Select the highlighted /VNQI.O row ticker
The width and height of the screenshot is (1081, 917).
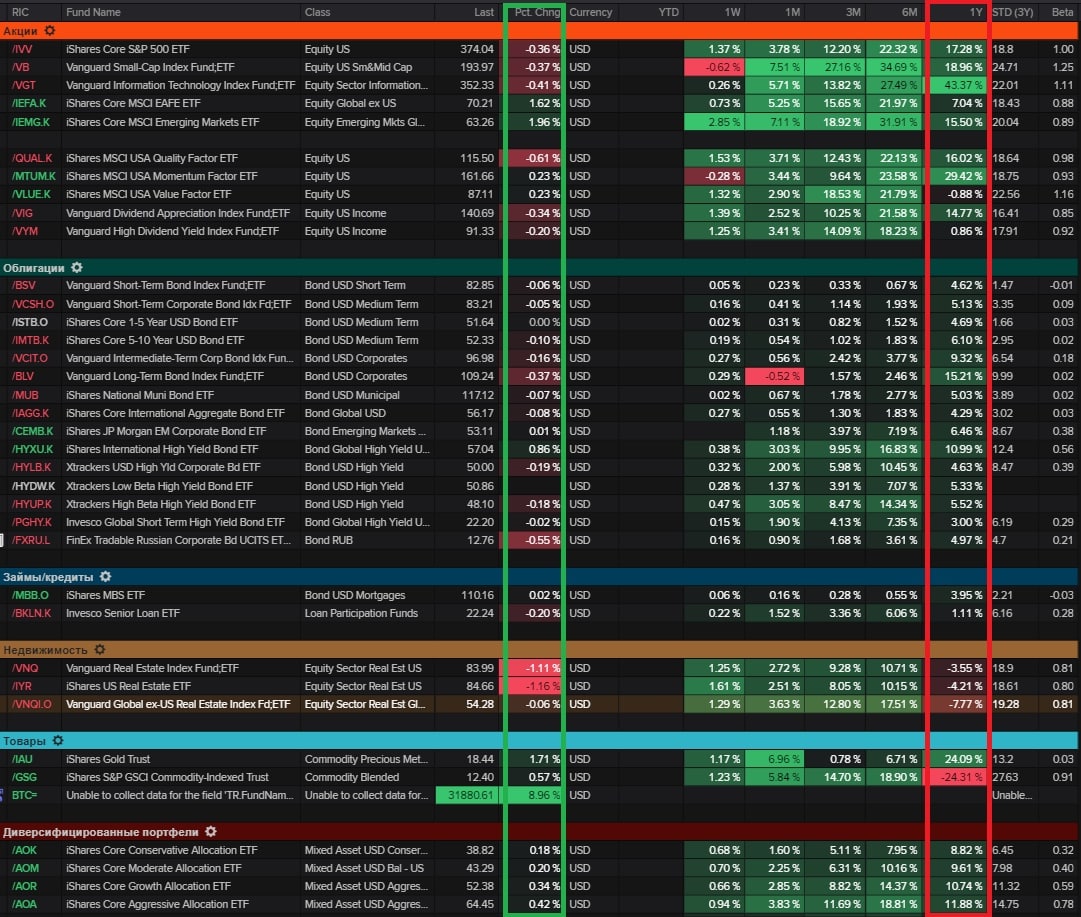(31, 704)
